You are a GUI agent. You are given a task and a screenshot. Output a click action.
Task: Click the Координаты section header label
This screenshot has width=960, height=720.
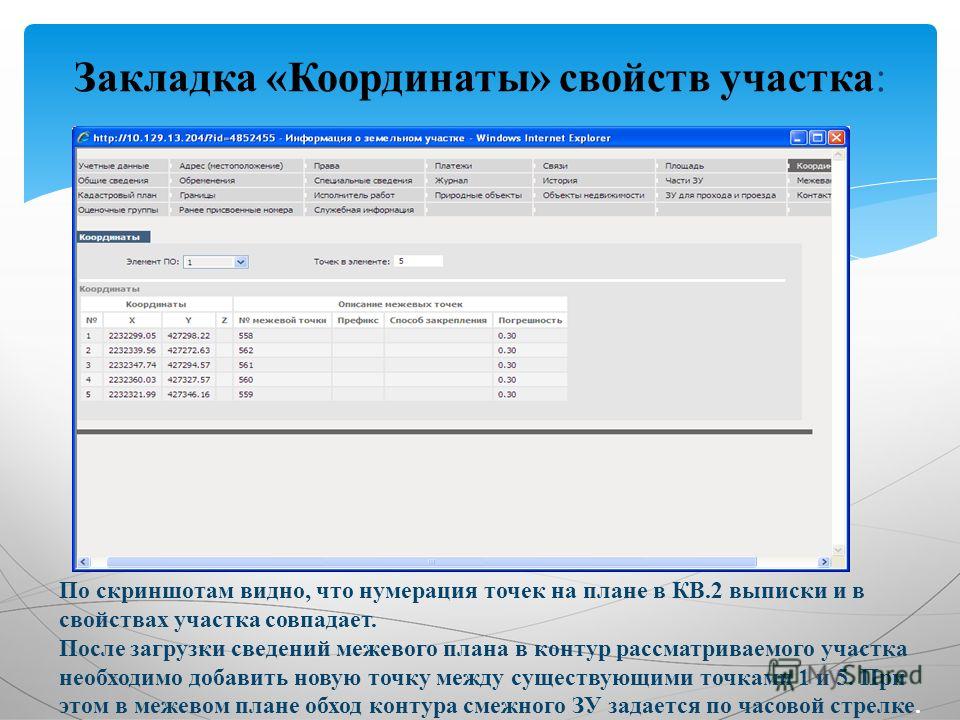click(x=113, y=238)
